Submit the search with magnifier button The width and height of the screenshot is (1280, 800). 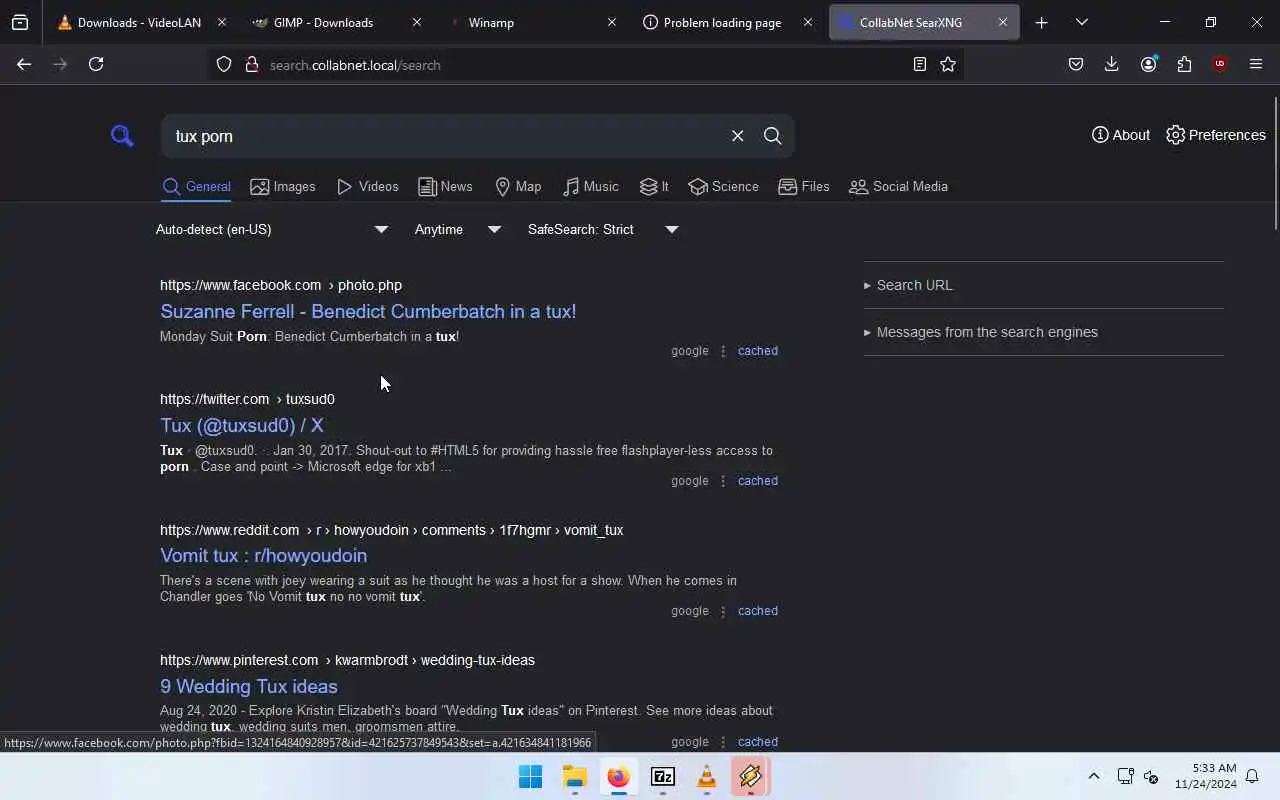(x=772, y=136)
